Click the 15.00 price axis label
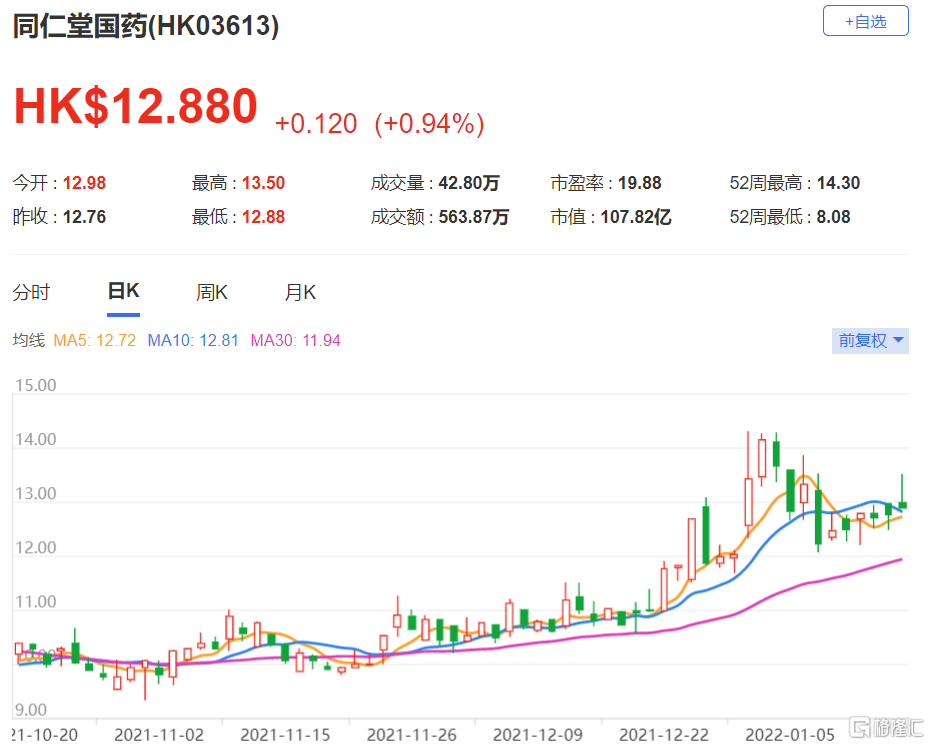Screen dimensions: 930x745 pos(36,385)
